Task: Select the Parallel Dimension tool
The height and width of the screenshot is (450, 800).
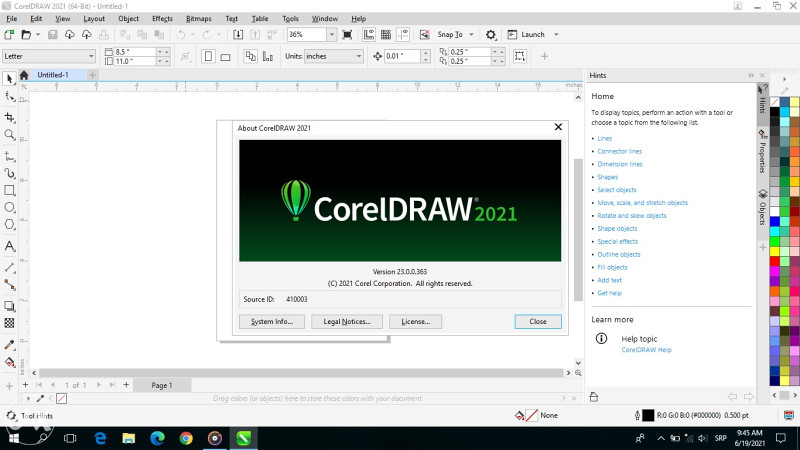Action: (x=9, y=267)
